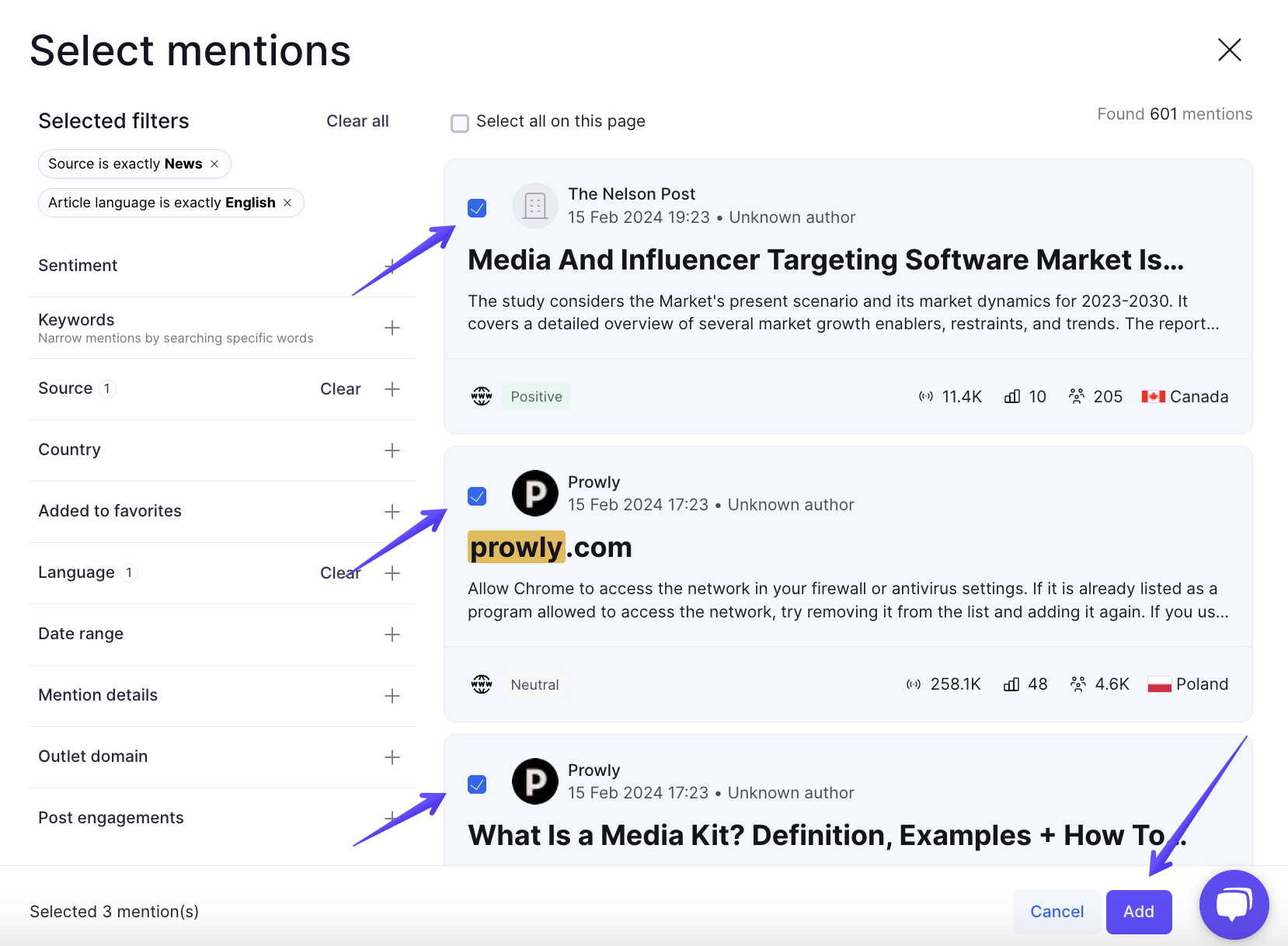Expand the Mention details filter
This screenshot has width=1288, height=946.
tap(392, 696)
